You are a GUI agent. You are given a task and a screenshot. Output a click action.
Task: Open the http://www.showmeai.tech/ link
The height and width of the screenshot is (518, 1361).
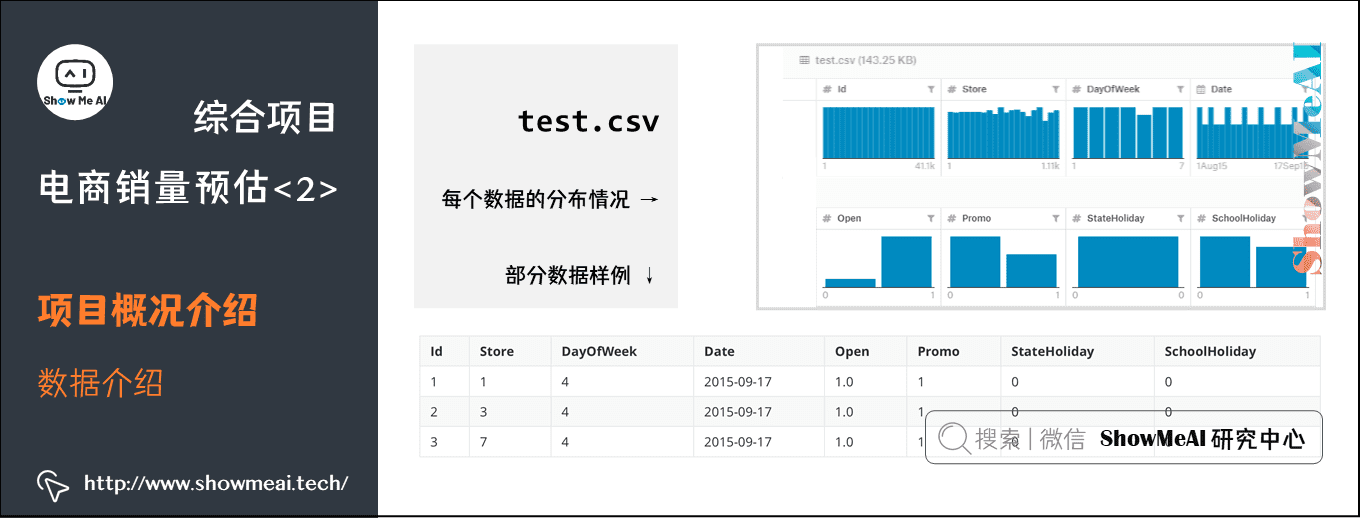coord(216,484)
